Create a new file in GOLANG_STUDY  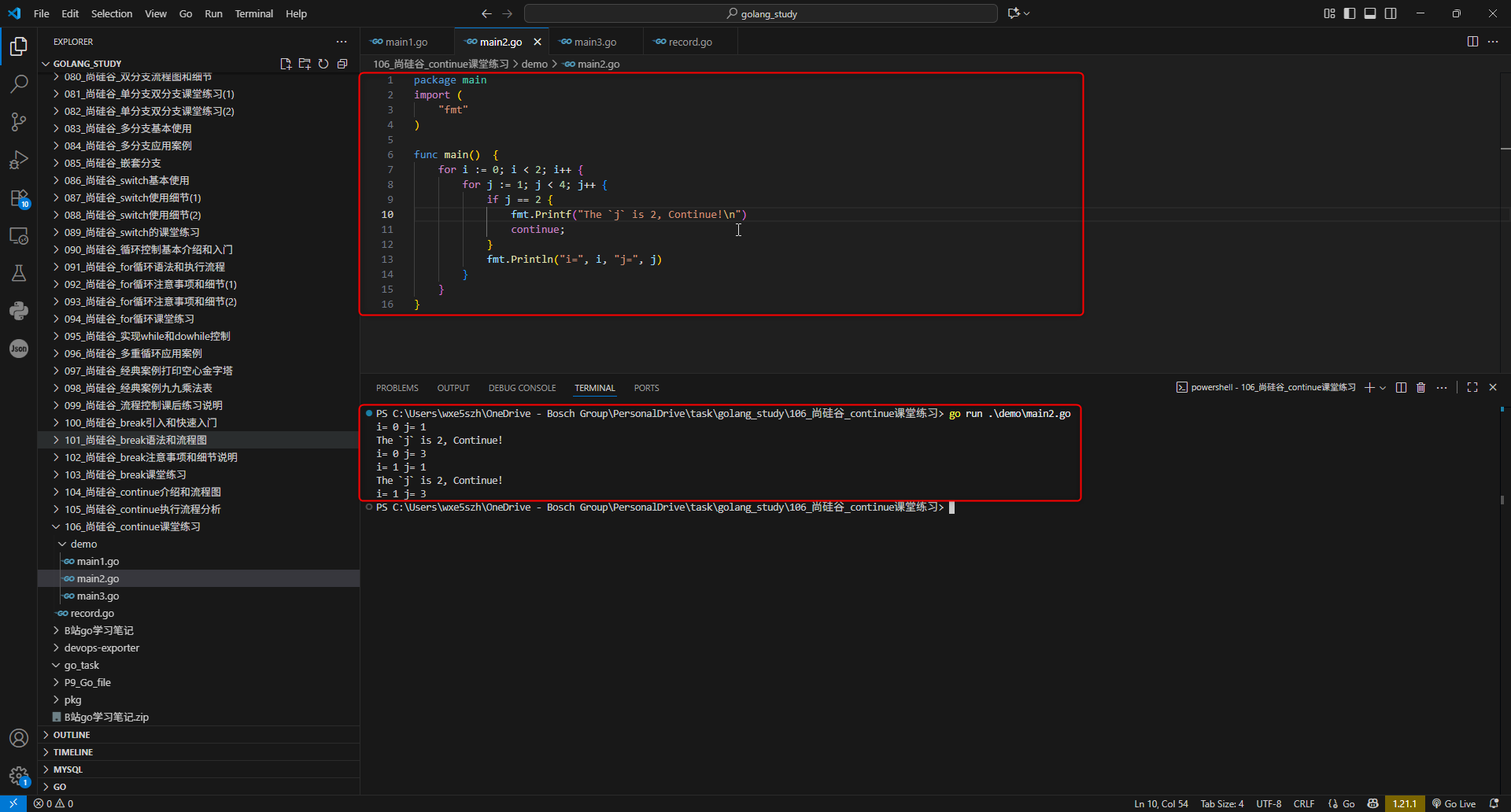click(x=286, y=64)
